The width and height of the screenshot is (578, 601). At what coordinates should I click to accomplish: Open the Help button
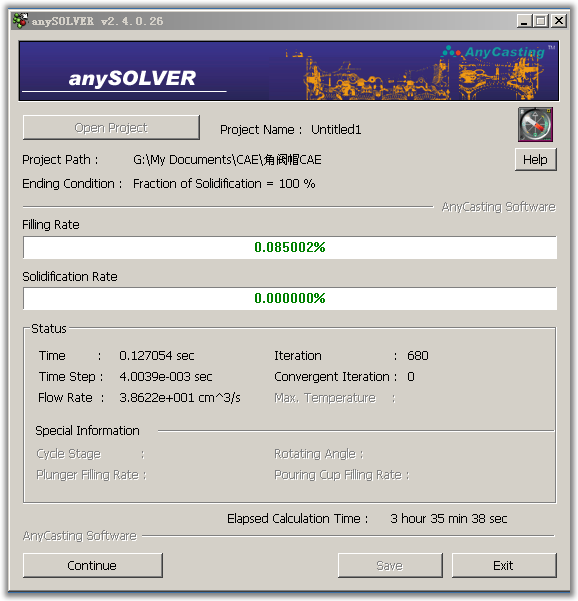535,159
